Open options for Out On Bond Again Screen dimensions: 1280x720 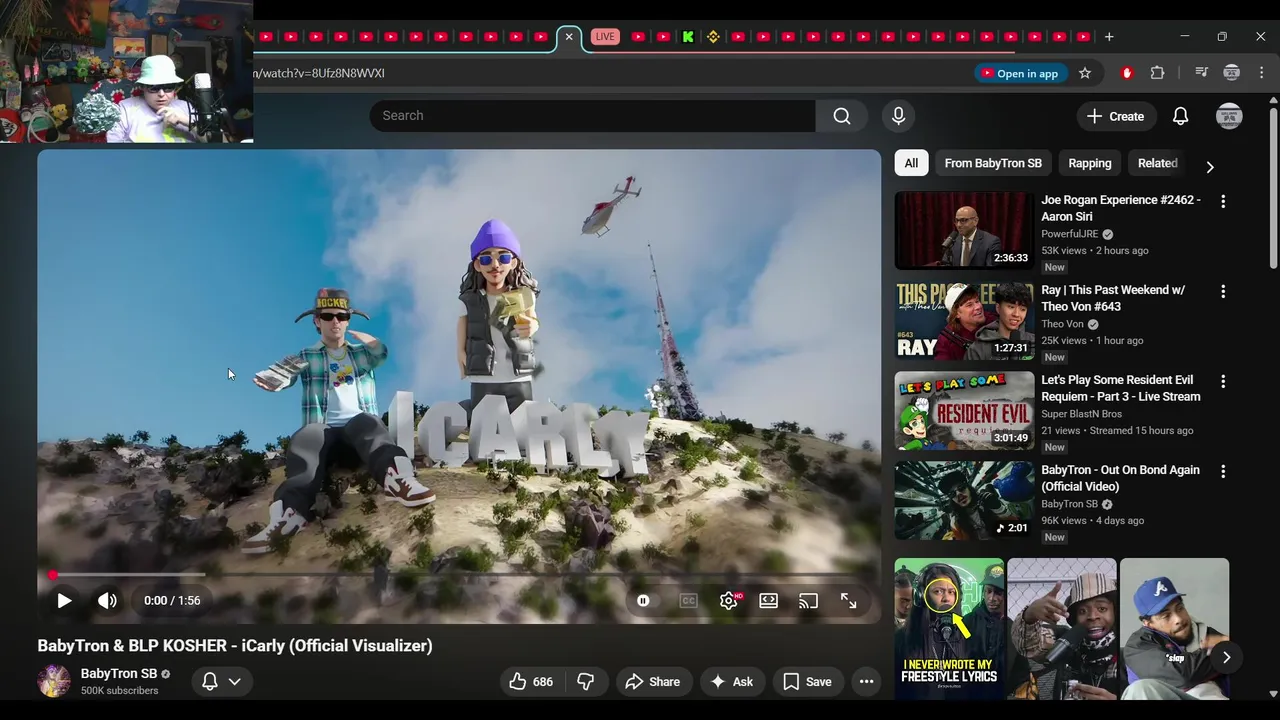point(1223,471)
